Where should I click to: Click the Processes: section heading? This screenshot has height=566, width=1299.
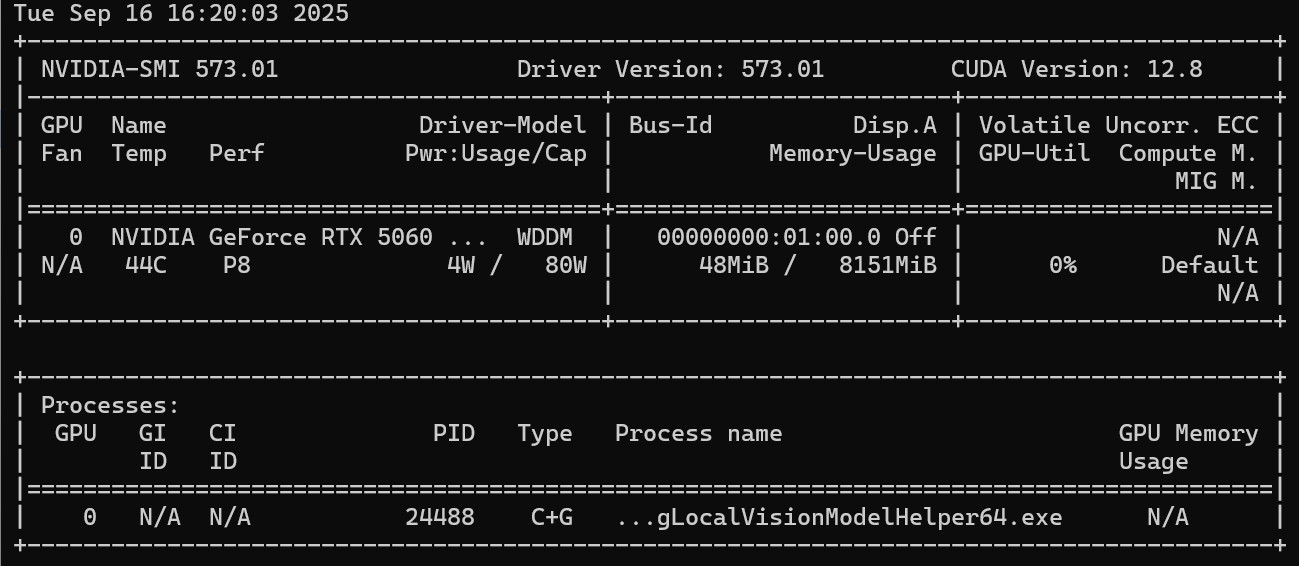(x=110, y=405)
